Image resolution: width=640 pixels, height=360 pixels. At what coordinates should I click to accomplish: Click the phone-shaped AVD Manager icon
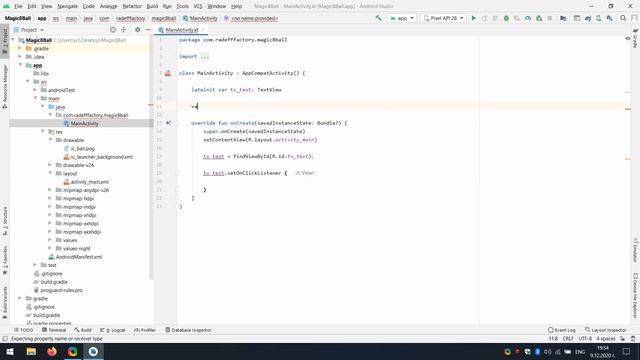[598, 18]
